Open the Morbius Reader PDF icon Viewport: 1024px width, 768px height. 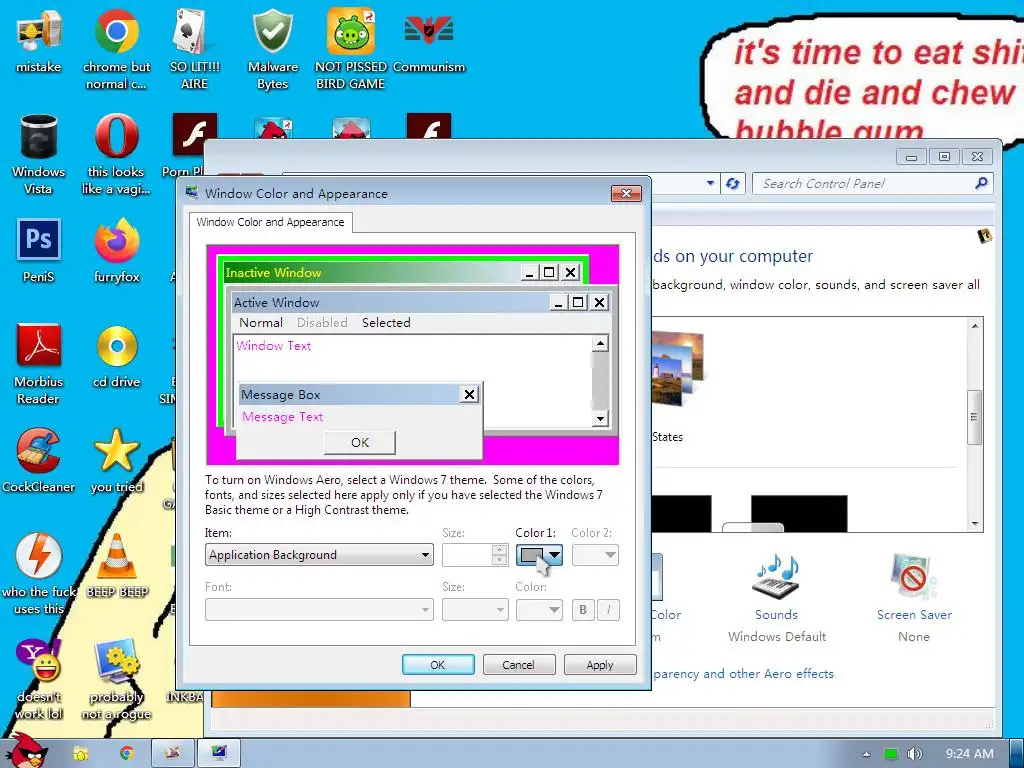tap(38, 364)
